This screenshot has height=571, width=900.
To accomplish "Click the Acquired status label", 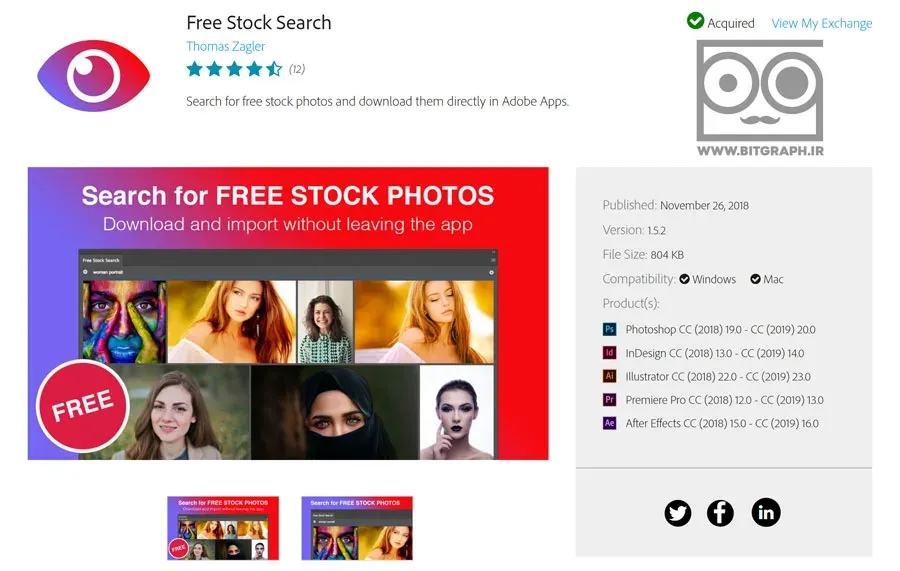I will [x=731, y=24].
